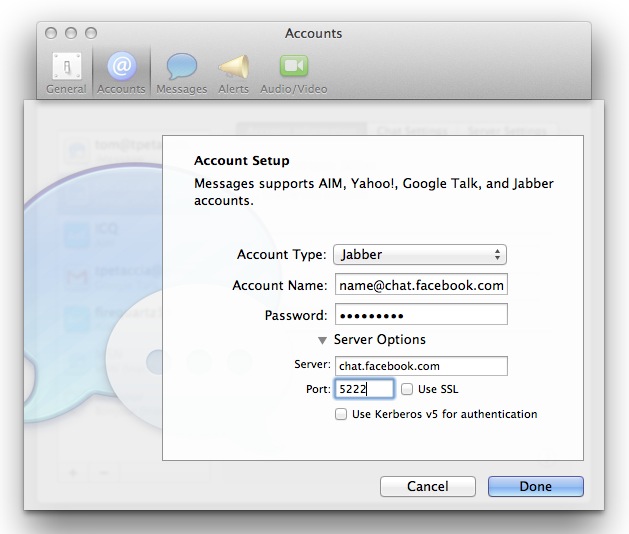
Task: Open the General preferences pane
Action: click(66, 72)
